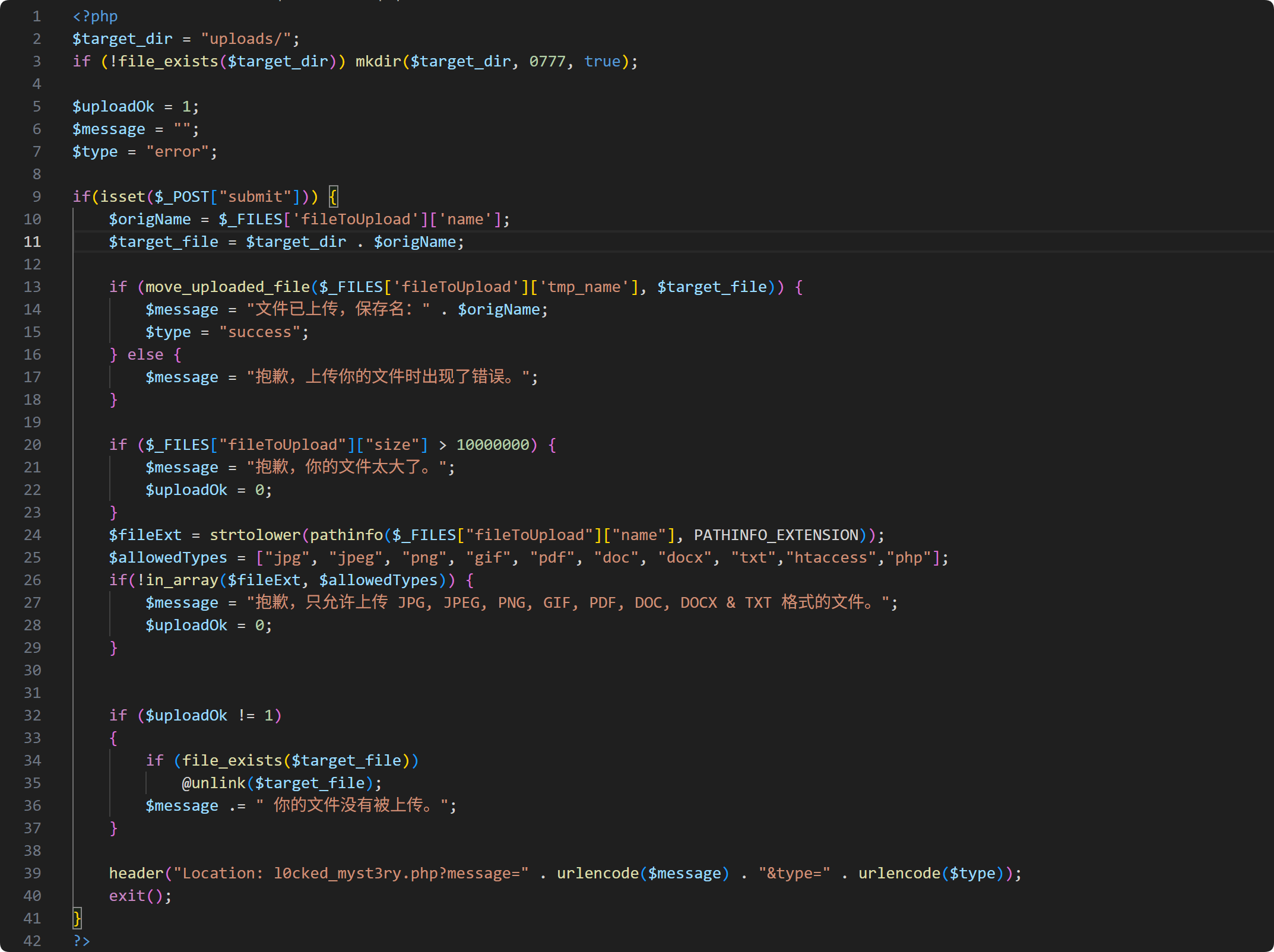Click move_uploaded_file function on line 13

point(227,287)
